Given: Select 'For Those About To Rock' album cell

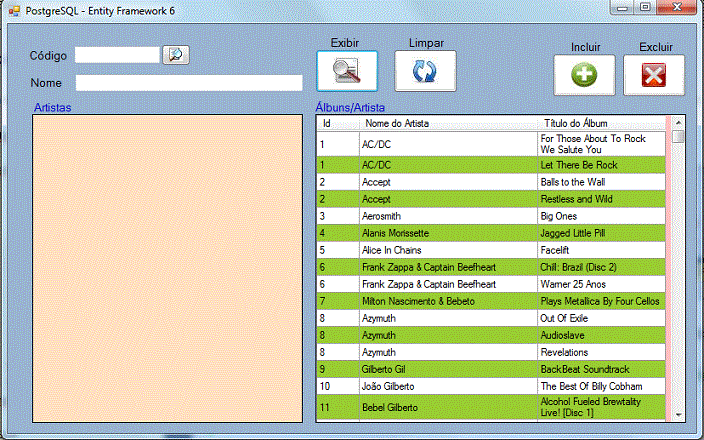Looking at the screenshot, I should click(601, 144).
